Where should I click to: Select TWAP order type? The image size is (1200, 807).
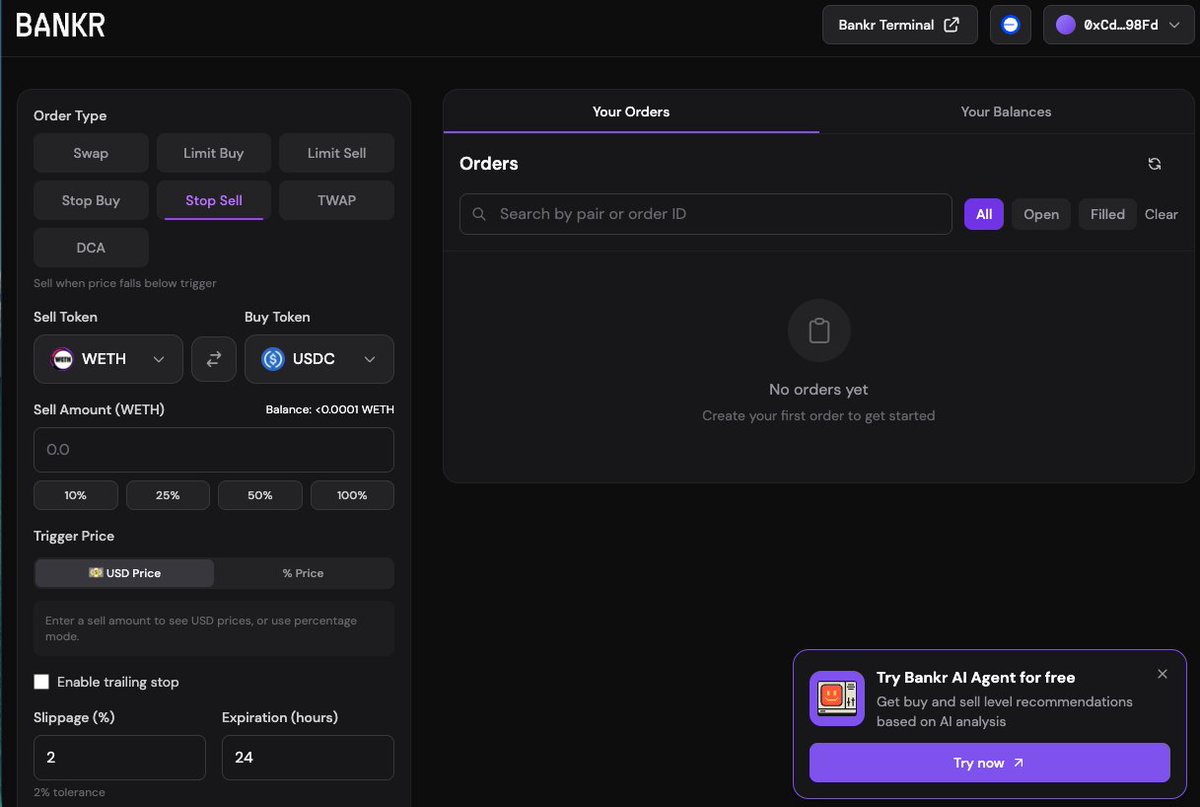pyautogui.click(x=336, y=200)
